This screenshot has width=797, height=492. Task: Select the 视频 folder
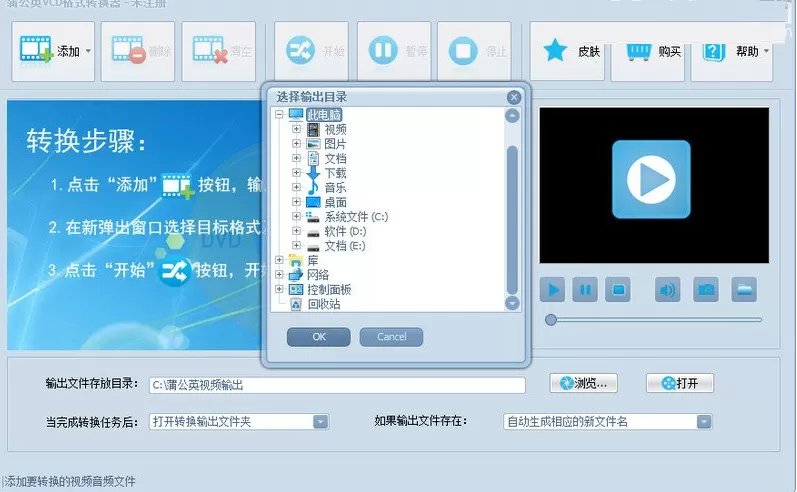point(335,130)
